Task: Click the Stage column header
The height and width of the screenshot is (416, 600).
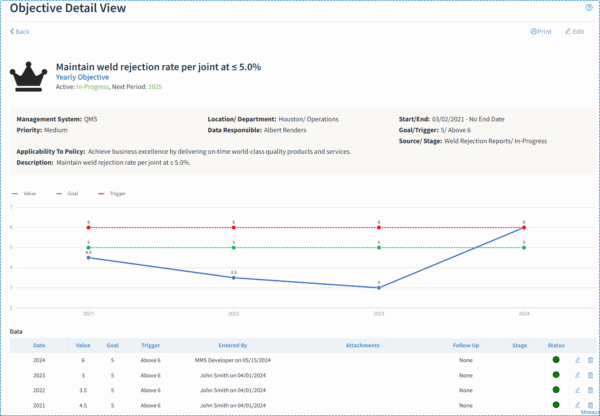Action: (520, 345)
